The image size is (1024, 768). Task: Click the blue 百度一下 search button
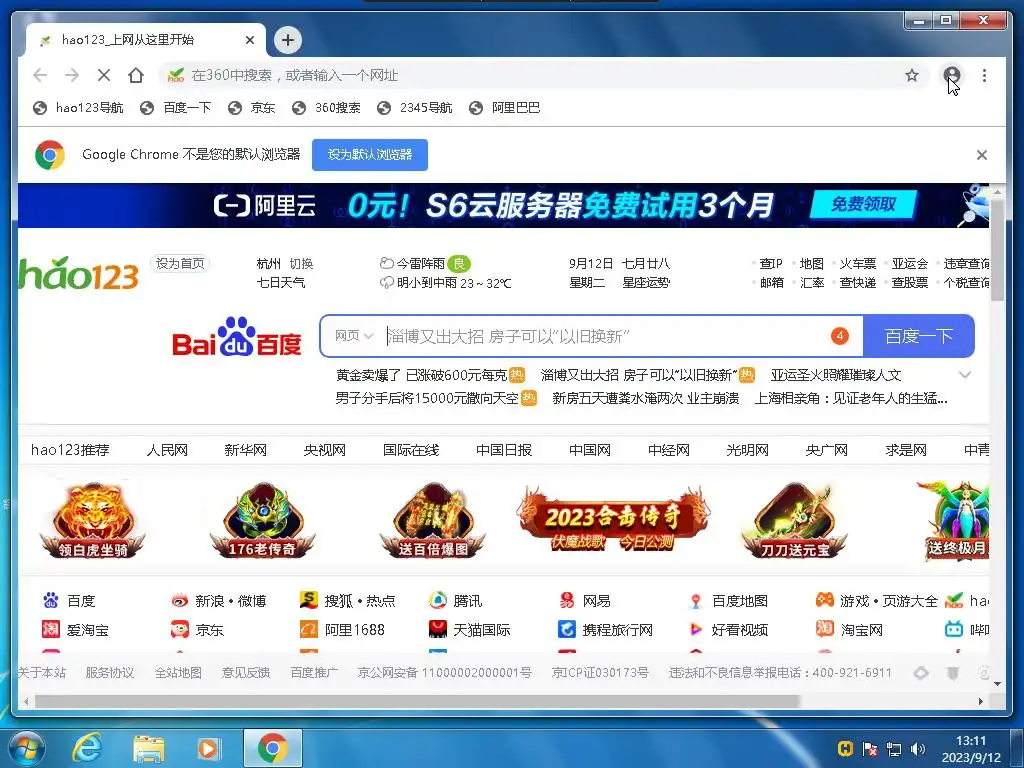click(918, 336)
